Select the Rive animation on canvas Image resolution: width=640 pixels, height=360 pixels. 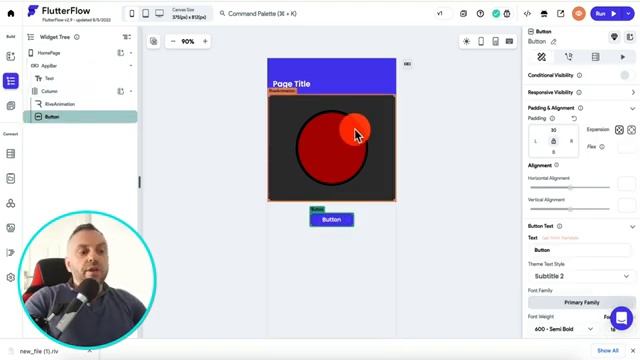[x=331, y=148]
